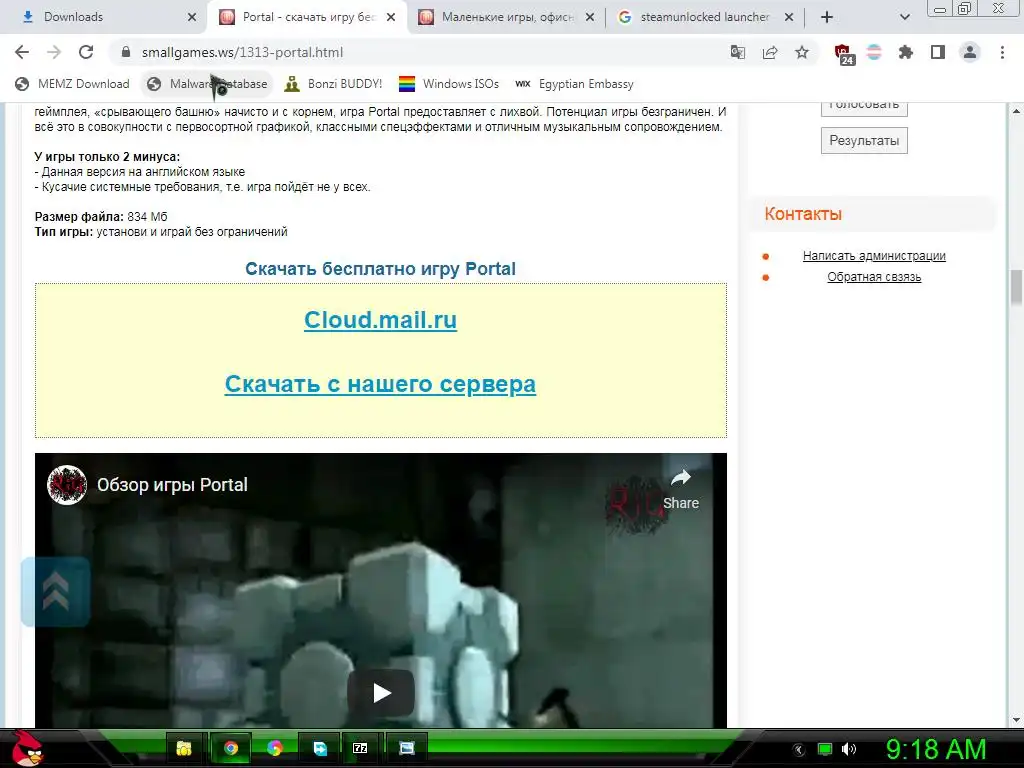Open Chrome three-dot menu
Viewport: 1024px width, 768px height.
point(1002,52)
